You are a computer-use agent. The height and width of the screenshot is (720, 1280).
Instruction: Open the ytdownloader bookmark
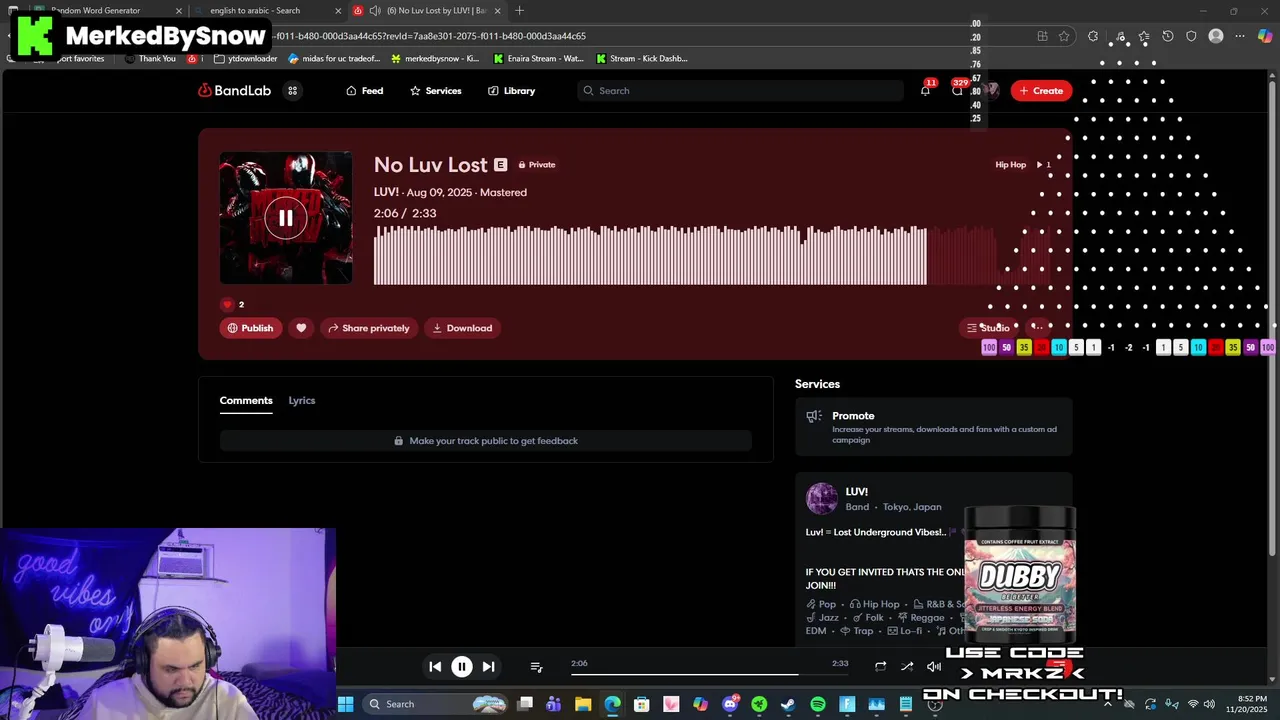(x=246, y=58)
